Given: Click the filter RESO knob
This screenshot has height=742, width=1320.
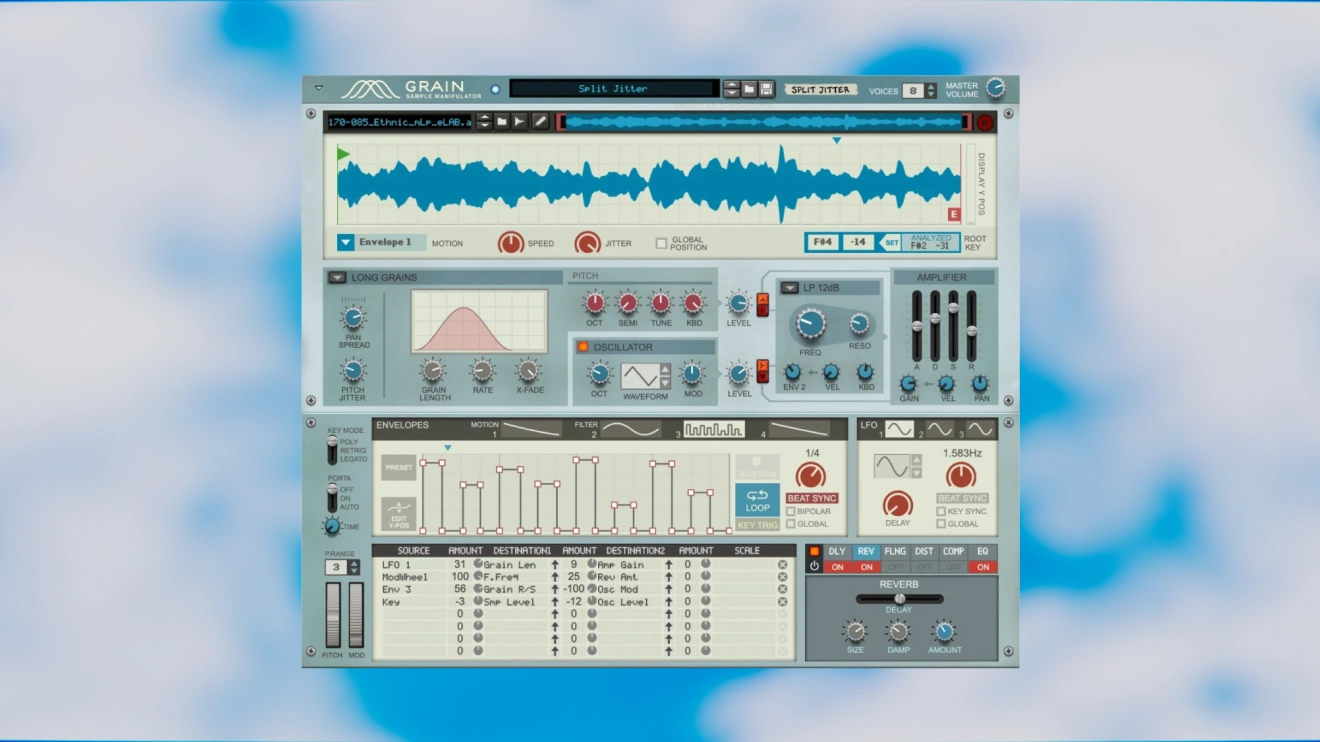Looking at the screenshot, I should [860, 324].
